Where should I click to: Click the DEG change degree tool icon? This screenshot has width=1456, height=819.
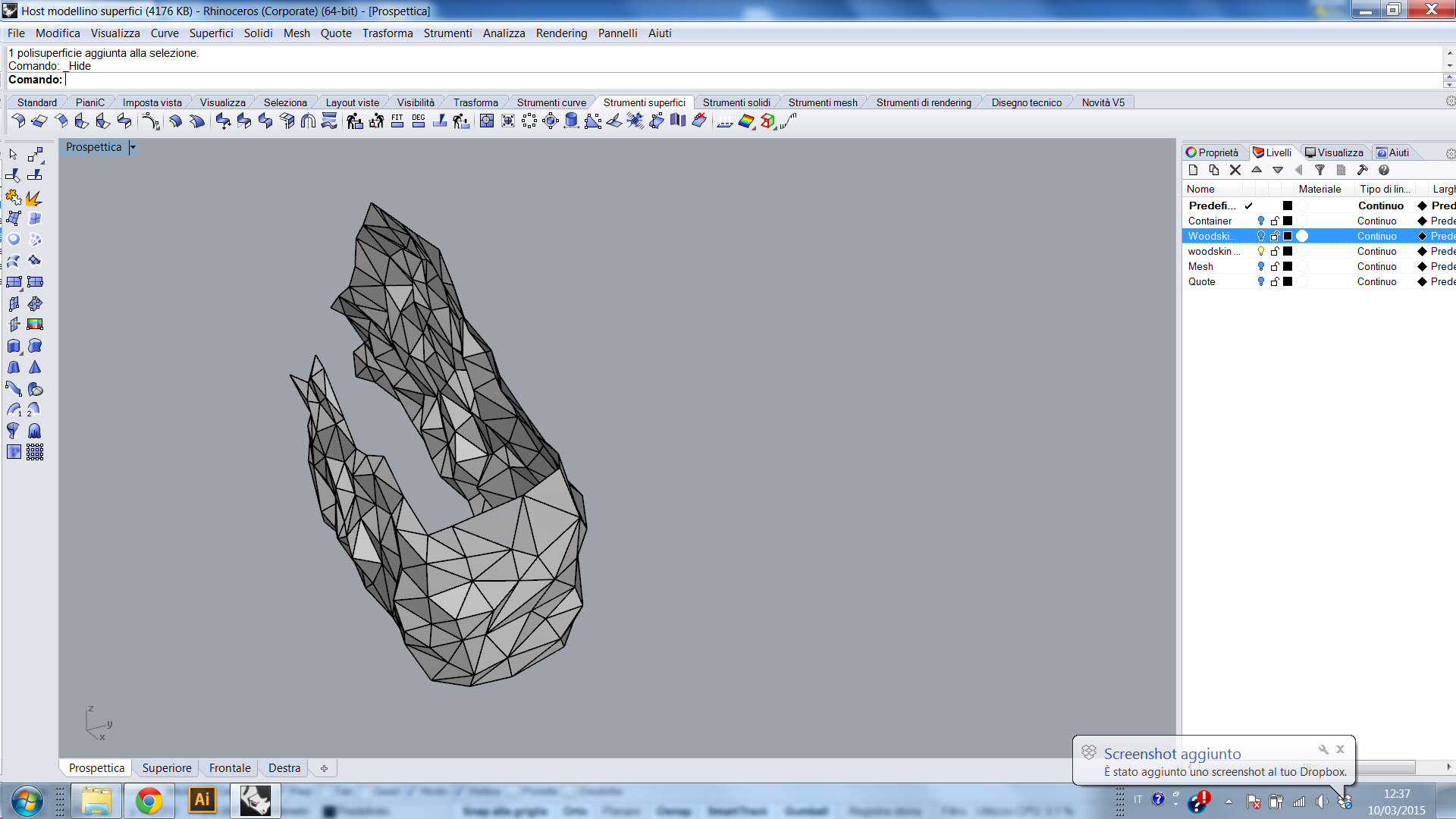point(419,121)
